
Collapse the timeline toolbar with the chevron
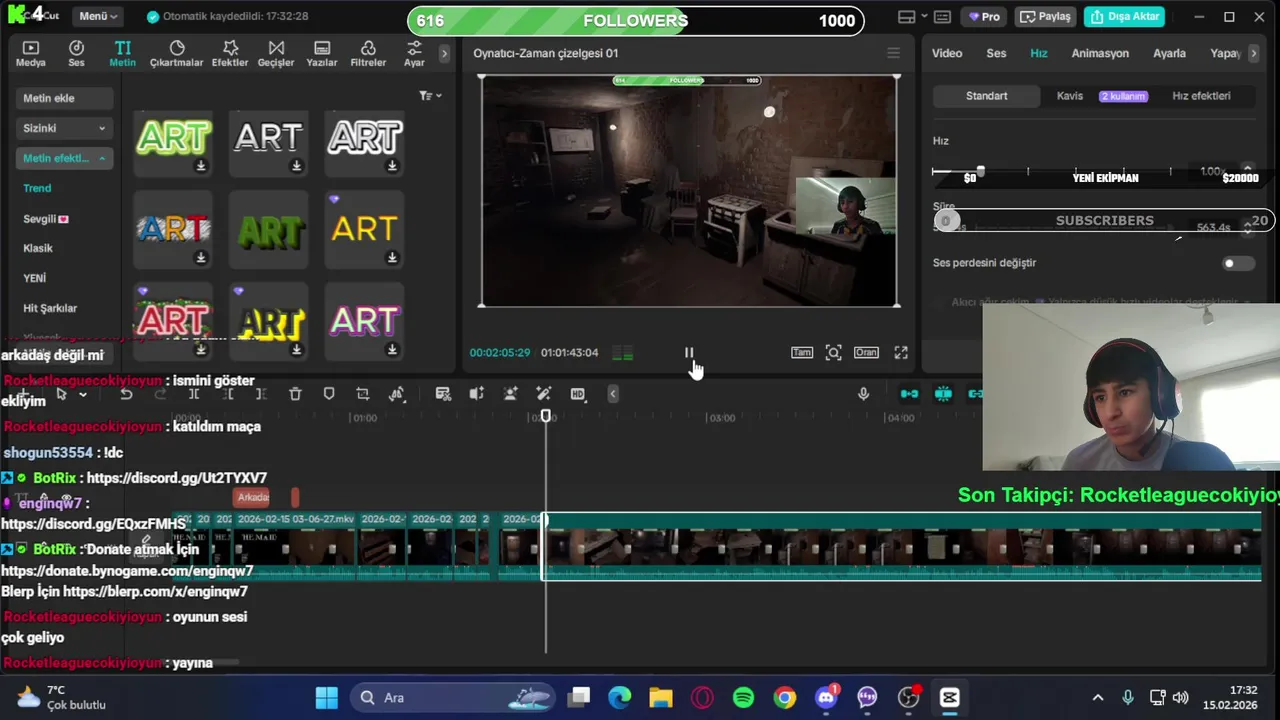pos(613,394)
